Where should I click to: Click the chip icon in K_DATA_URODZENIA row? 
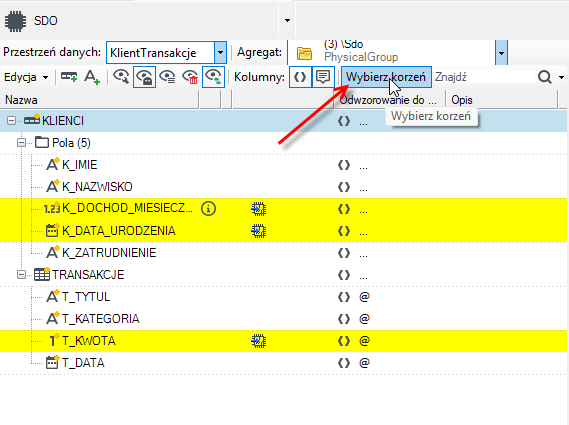(258, 231)
